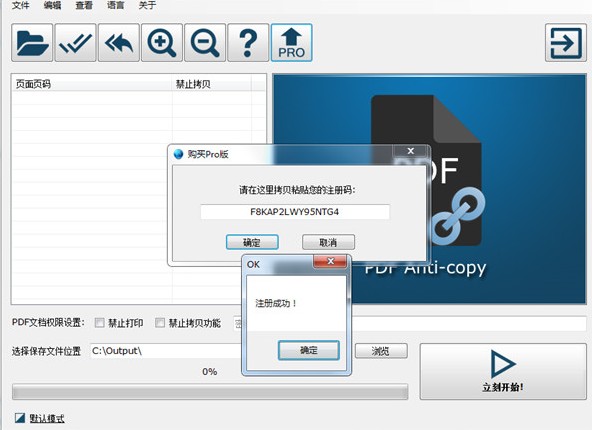Close the 购买Pro版 dialog
Image resolution: width=592 pixels, height=430 pixels.
[411, 151]
